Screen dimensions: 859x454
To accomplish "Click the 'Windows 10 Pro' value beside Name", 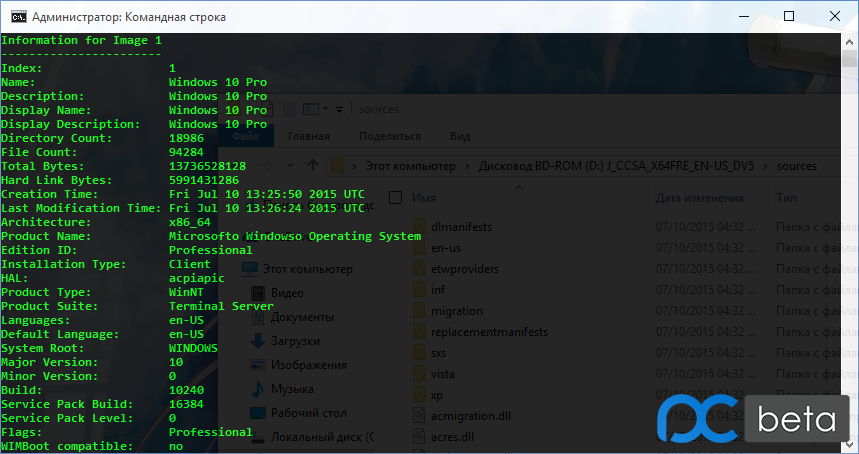I will pos(218,82).
